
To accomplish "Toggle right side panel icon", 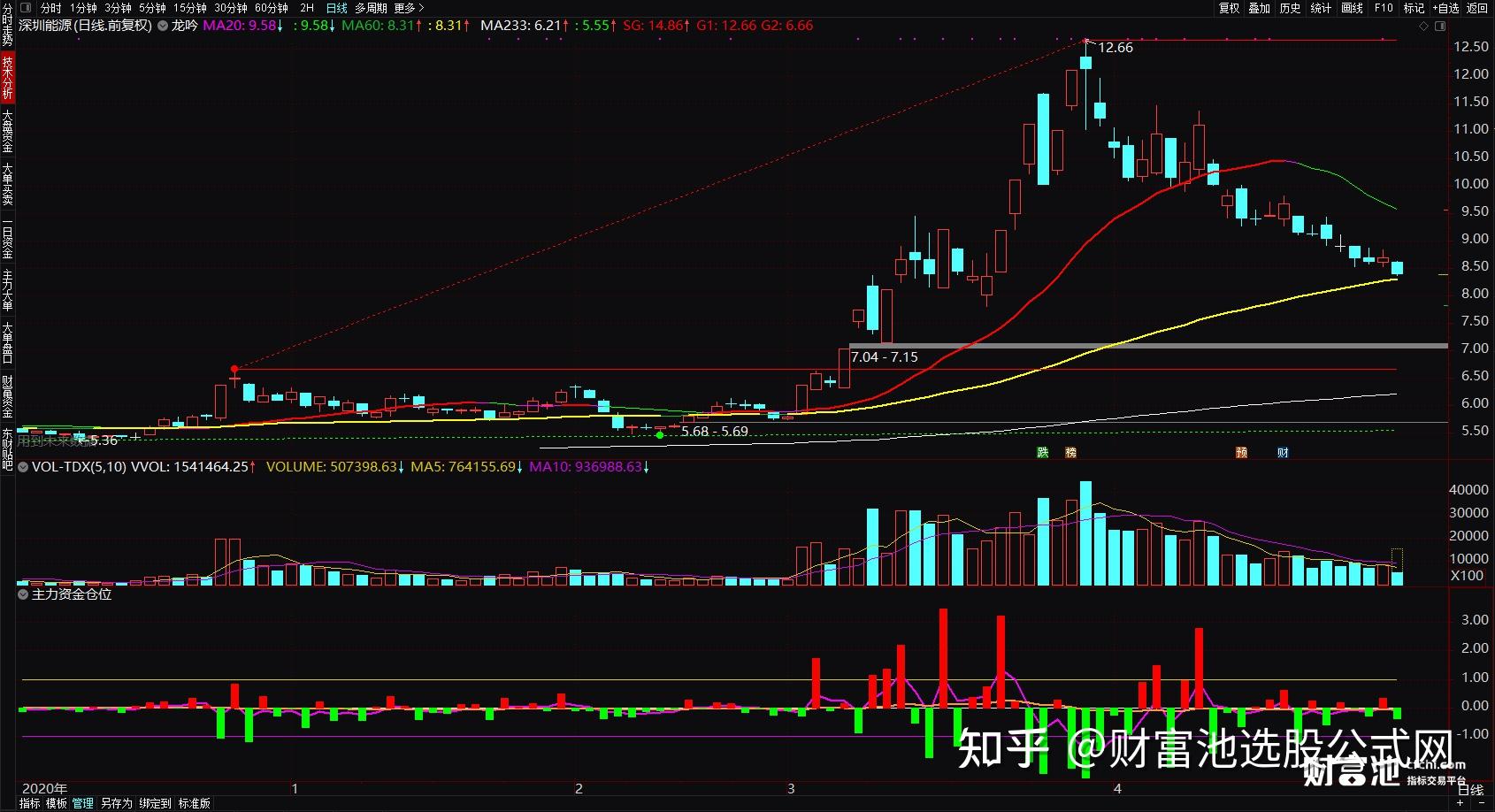I will click(1439, 27).
